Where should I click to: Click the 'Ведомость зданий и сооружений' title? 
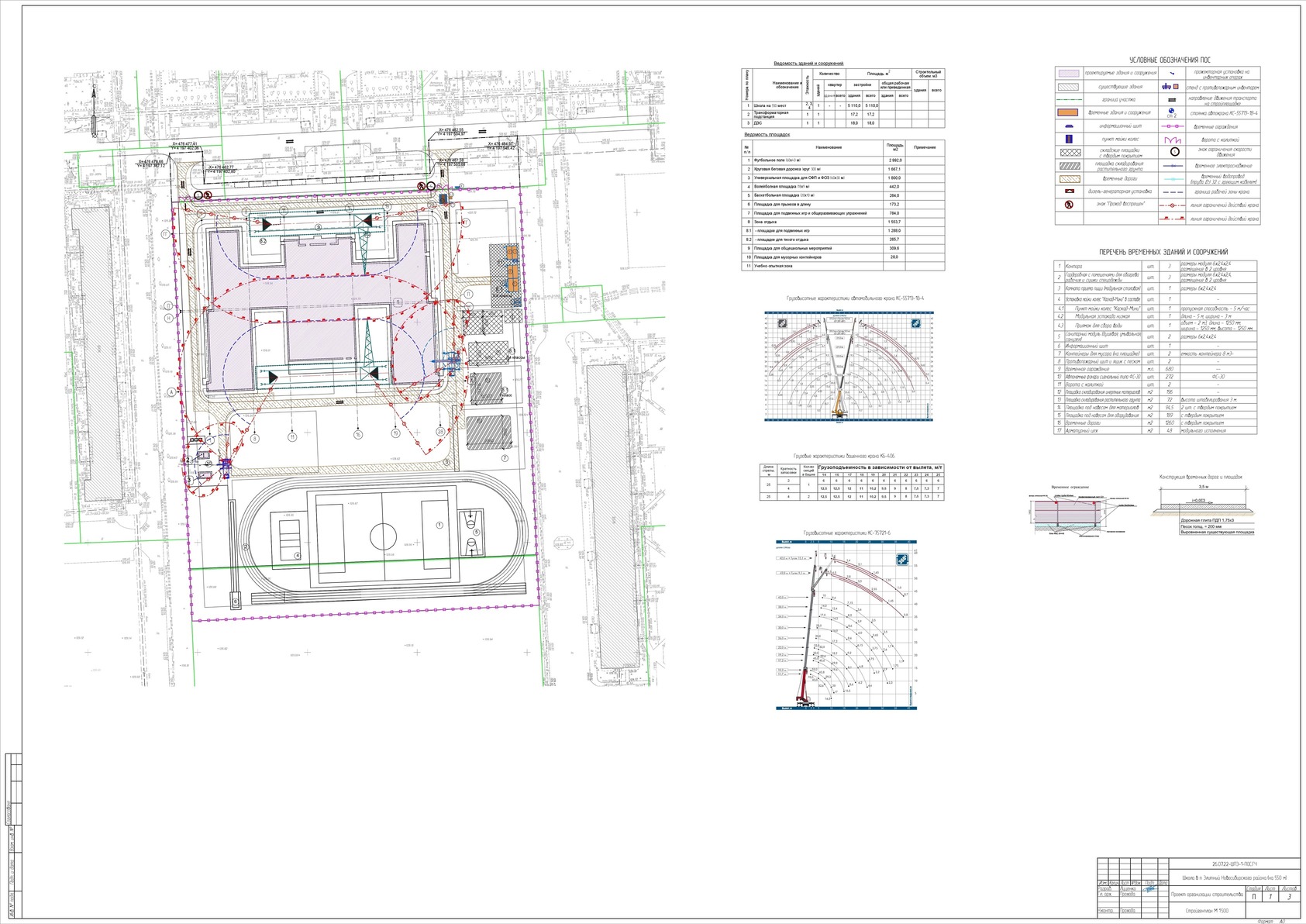pos(808,64)
